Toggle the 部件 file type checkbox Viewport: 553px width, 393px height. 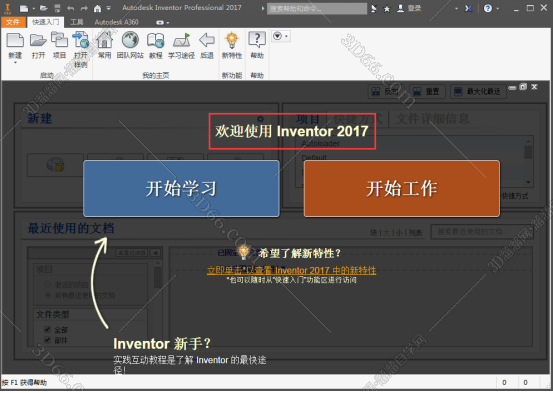pyautogui.click(x=47, y=340)
